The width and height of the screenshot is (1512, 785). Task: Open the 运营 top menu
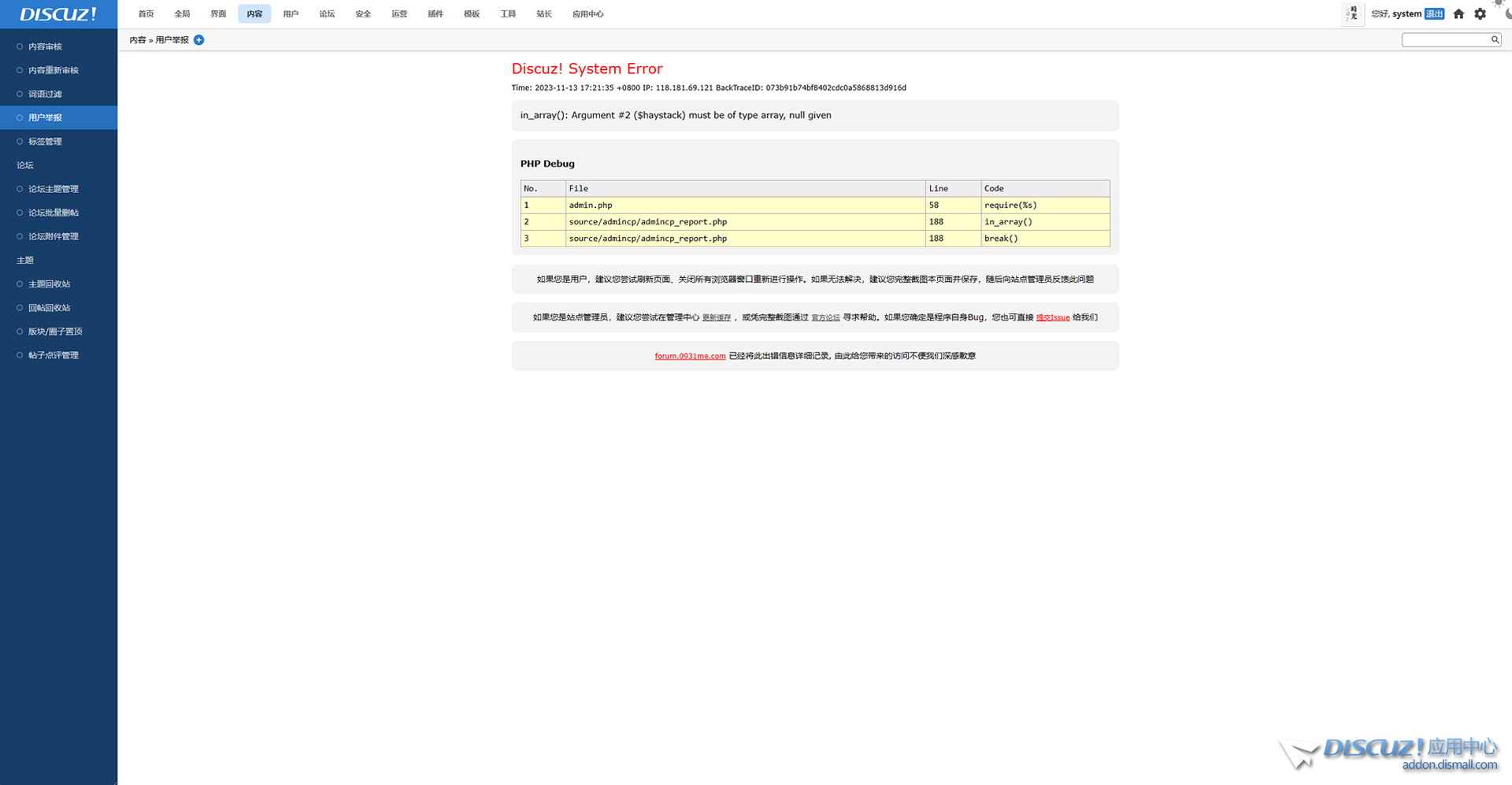pos(399,13)
